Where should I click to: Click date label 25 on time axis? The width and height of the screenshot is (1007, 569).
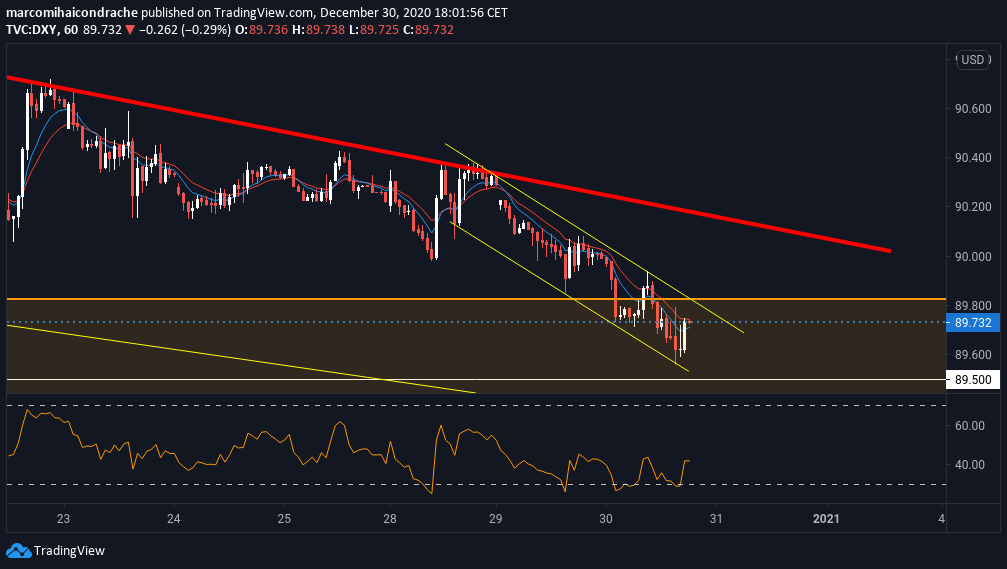[284, 518]
